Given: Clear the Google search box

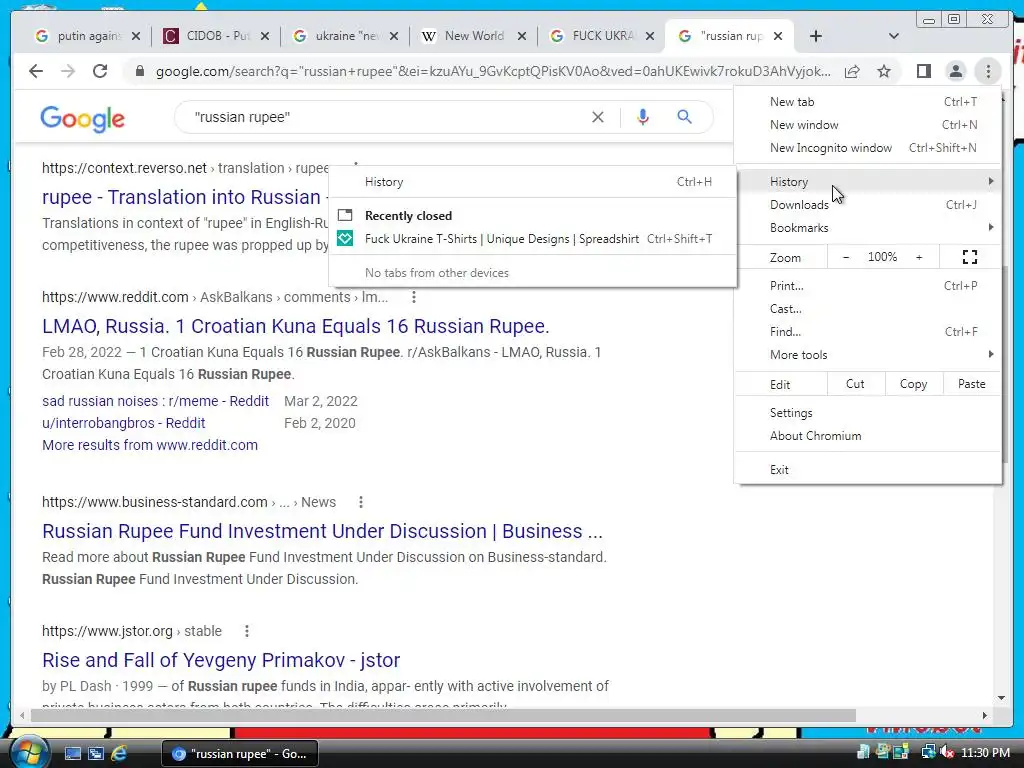Looking at the screenshot, I should (x=598, y=117).
